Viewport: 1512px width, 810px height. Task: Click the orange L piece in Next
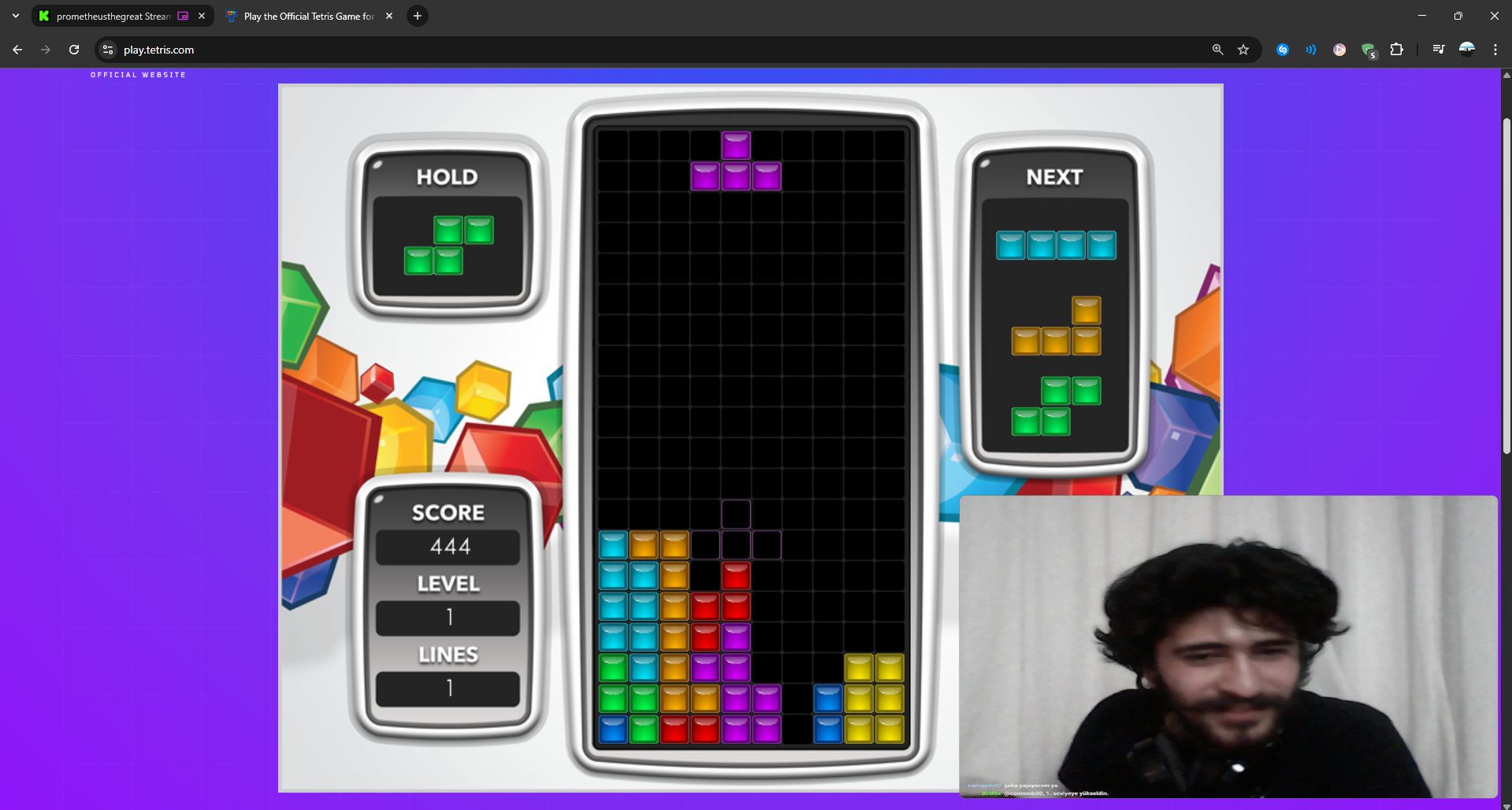click(x=1056, y=325)
